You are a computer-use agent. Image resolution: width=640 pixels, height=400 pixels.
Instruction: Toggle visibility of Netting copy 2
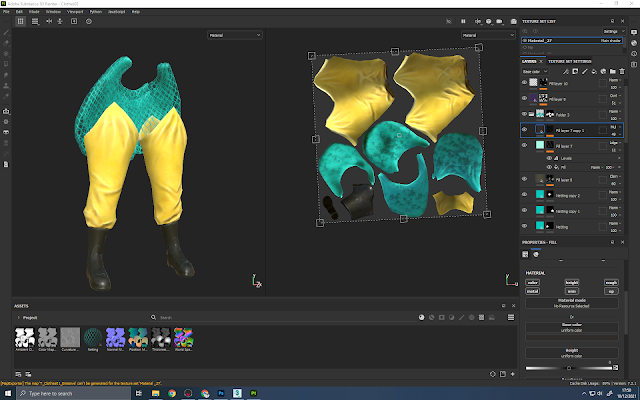coord(524,194)
